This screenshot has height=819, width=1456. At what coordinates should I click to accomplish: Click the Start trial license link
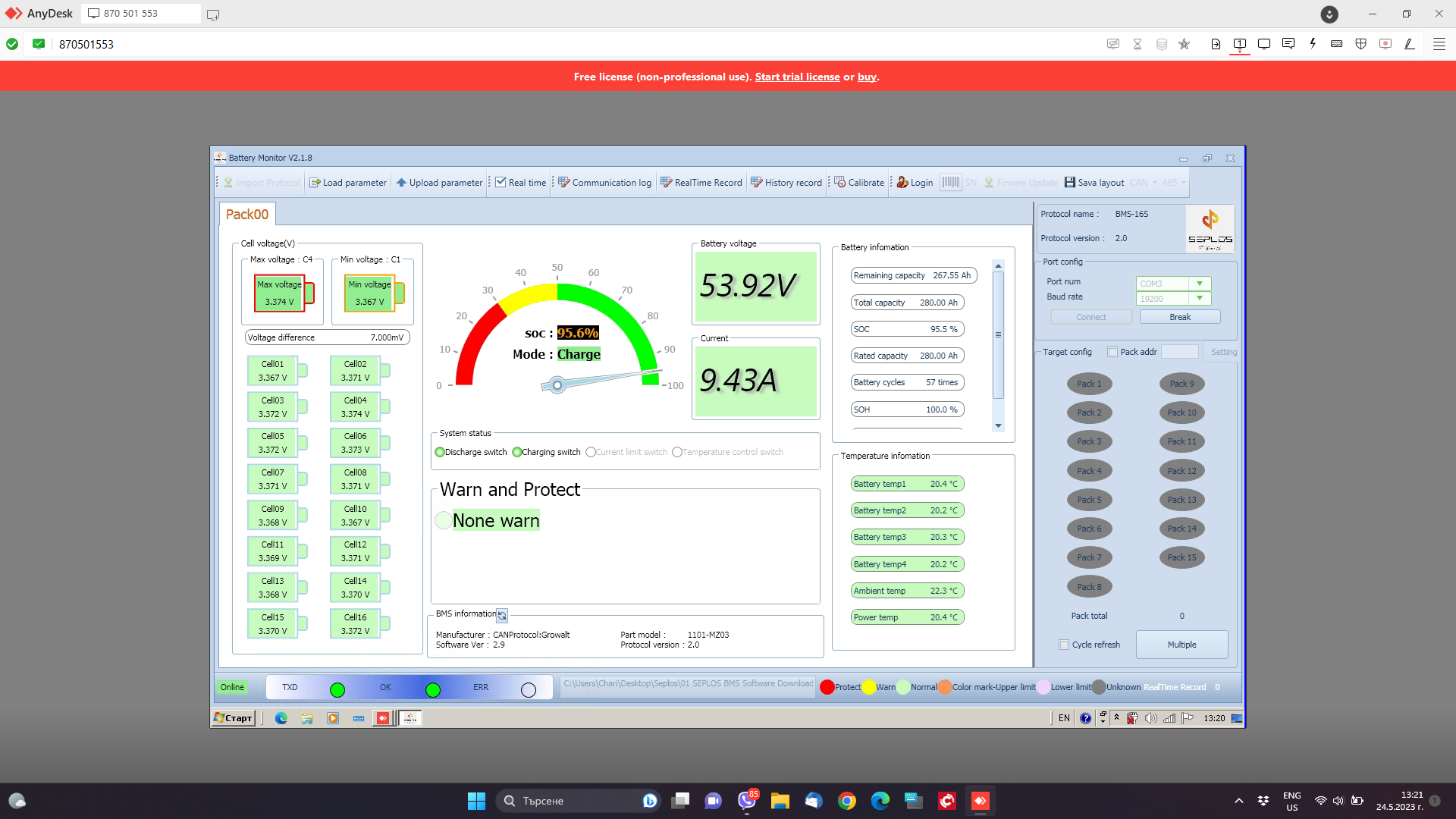click(797, 77)
